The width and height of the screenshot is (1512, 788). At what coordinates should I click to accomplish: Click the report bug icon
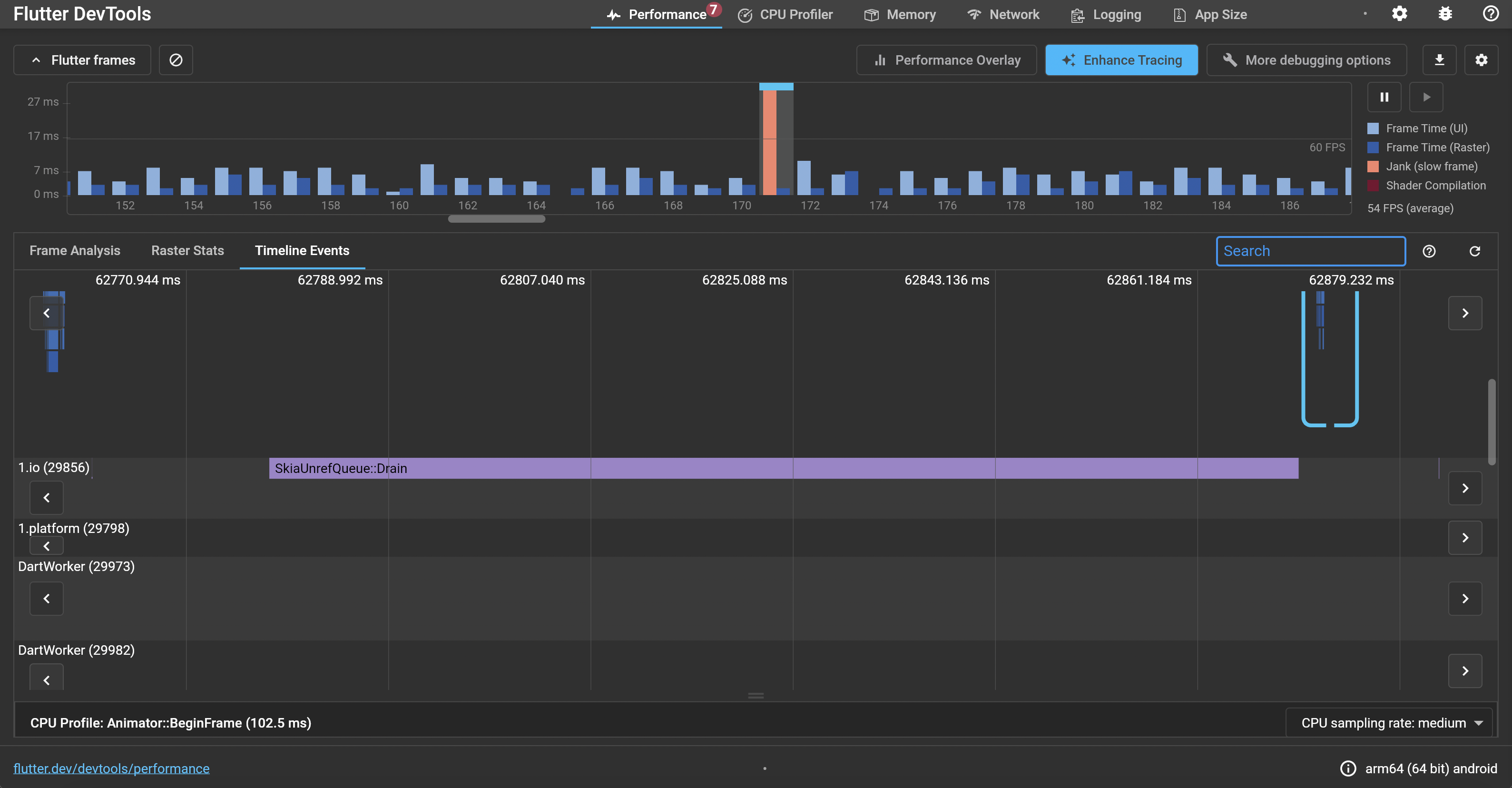(1445, 14)
